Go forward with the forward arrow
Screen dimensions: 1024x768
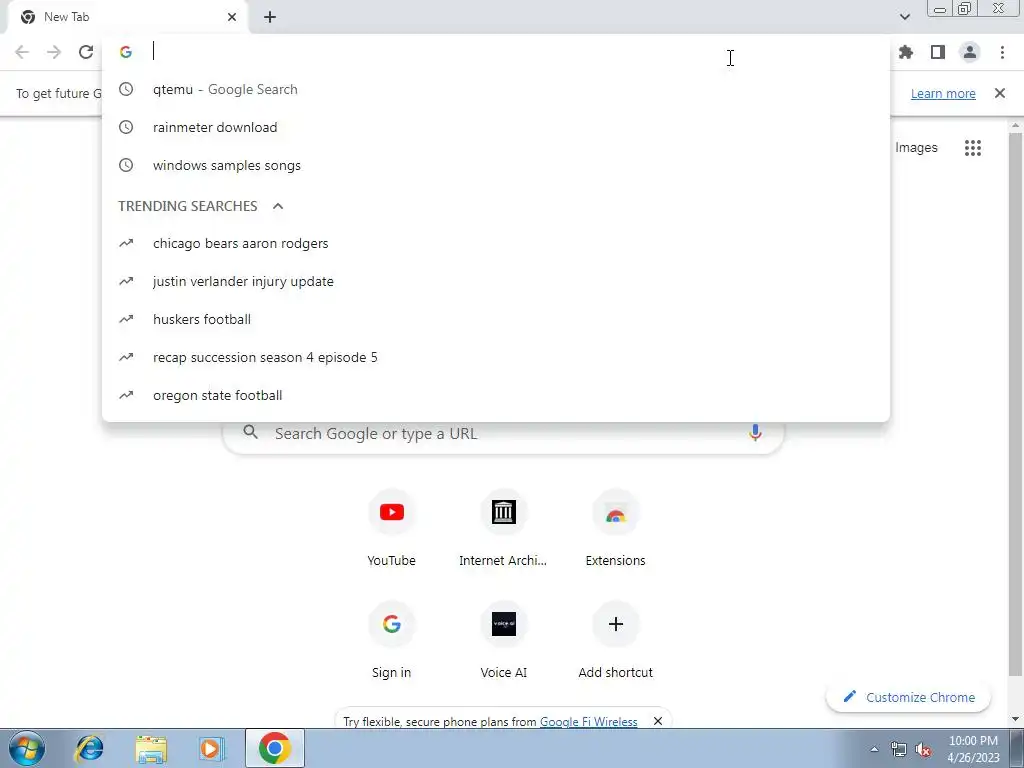coord(54,52)
